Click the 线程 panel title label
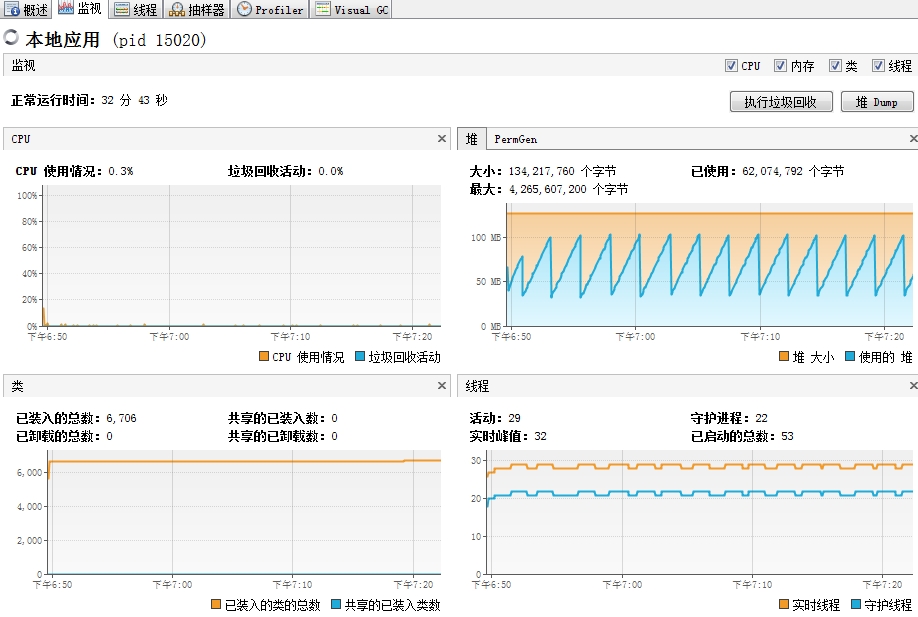The width and height of the screenshot is (918, 617). (x=477, y=386)
